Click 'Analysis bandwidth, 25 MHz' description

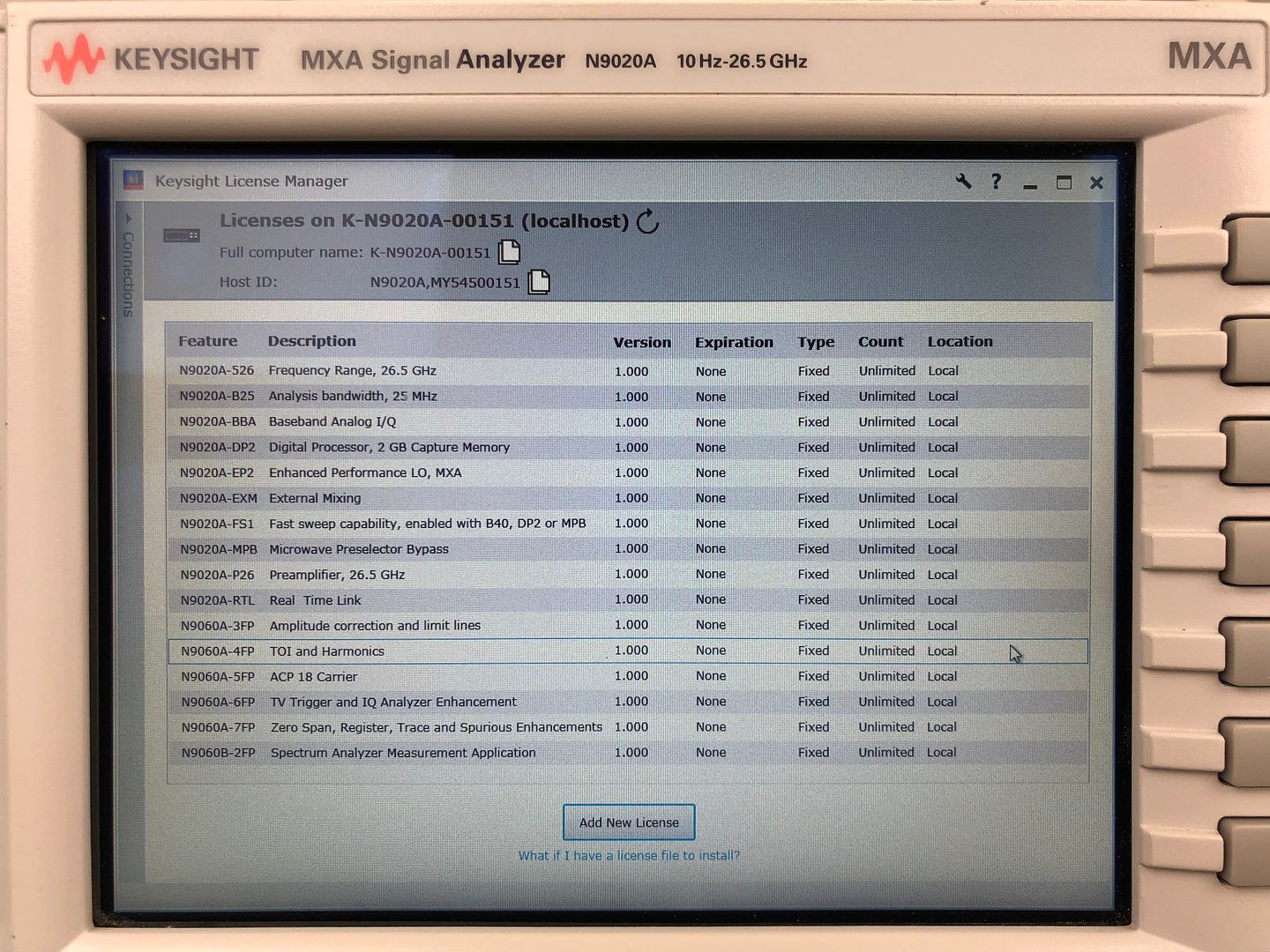tap(353, 397)
